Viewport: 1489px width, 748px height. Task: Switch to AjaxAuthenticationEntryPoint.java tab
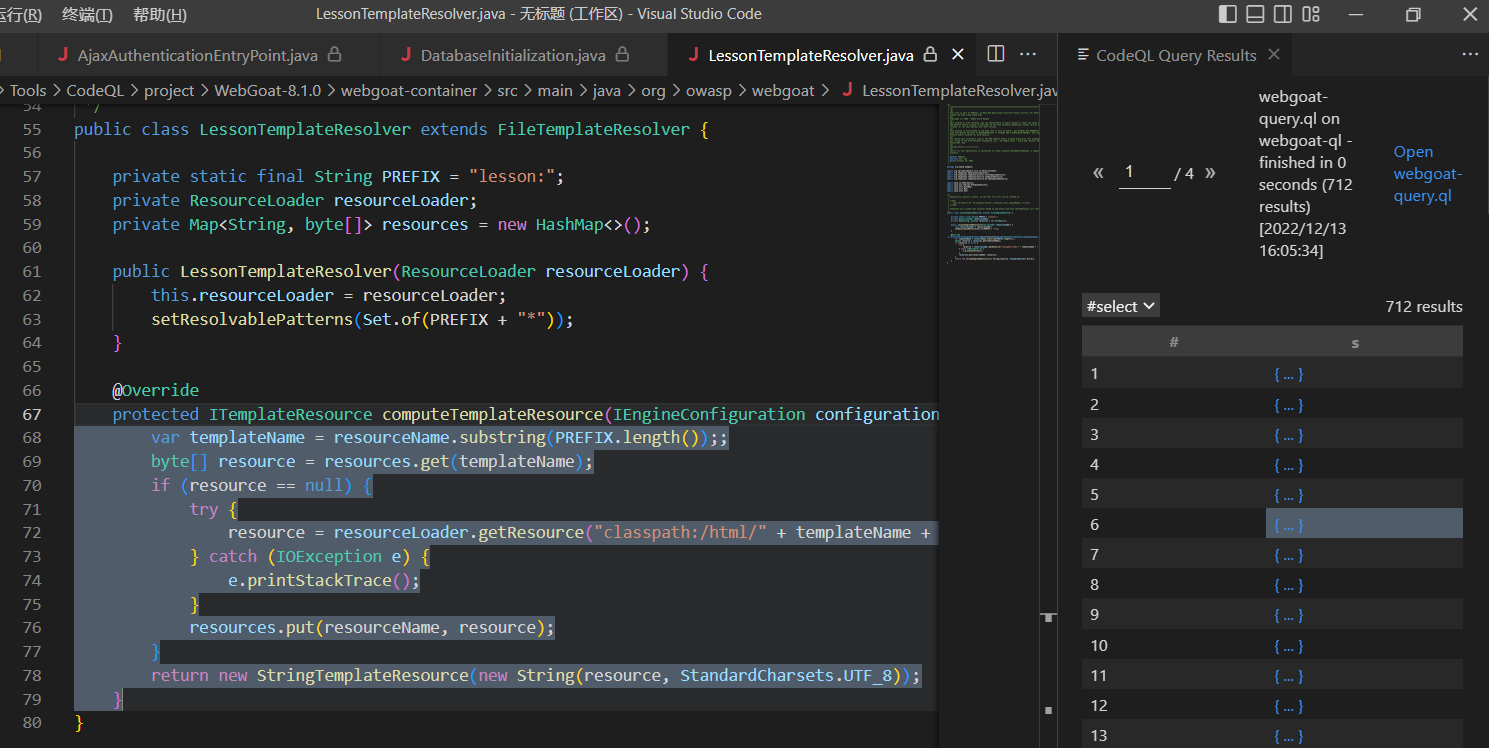197,55
